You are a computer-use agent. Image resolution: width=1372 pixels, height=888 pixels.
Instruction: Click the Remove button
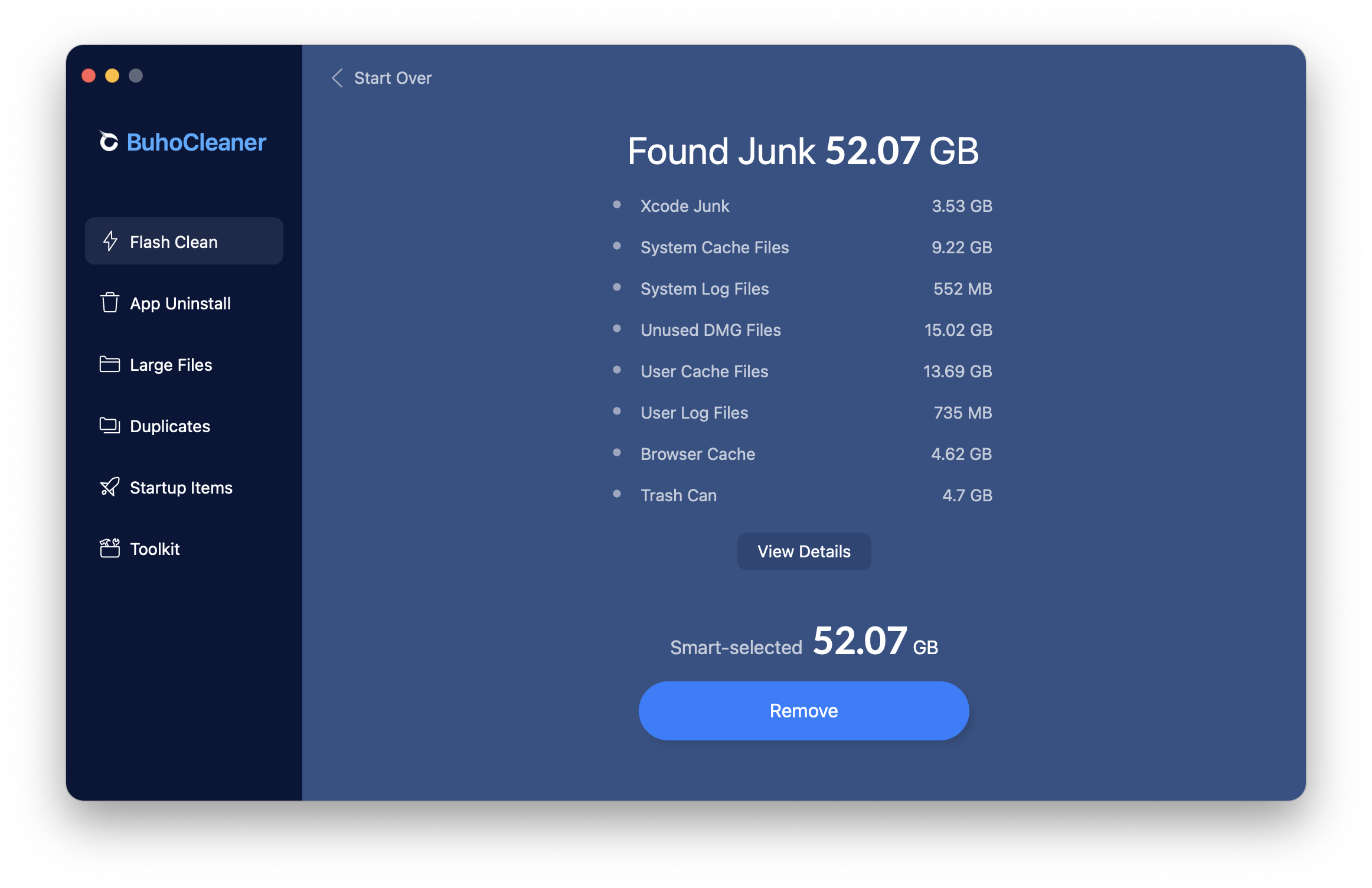click(801, 711)
